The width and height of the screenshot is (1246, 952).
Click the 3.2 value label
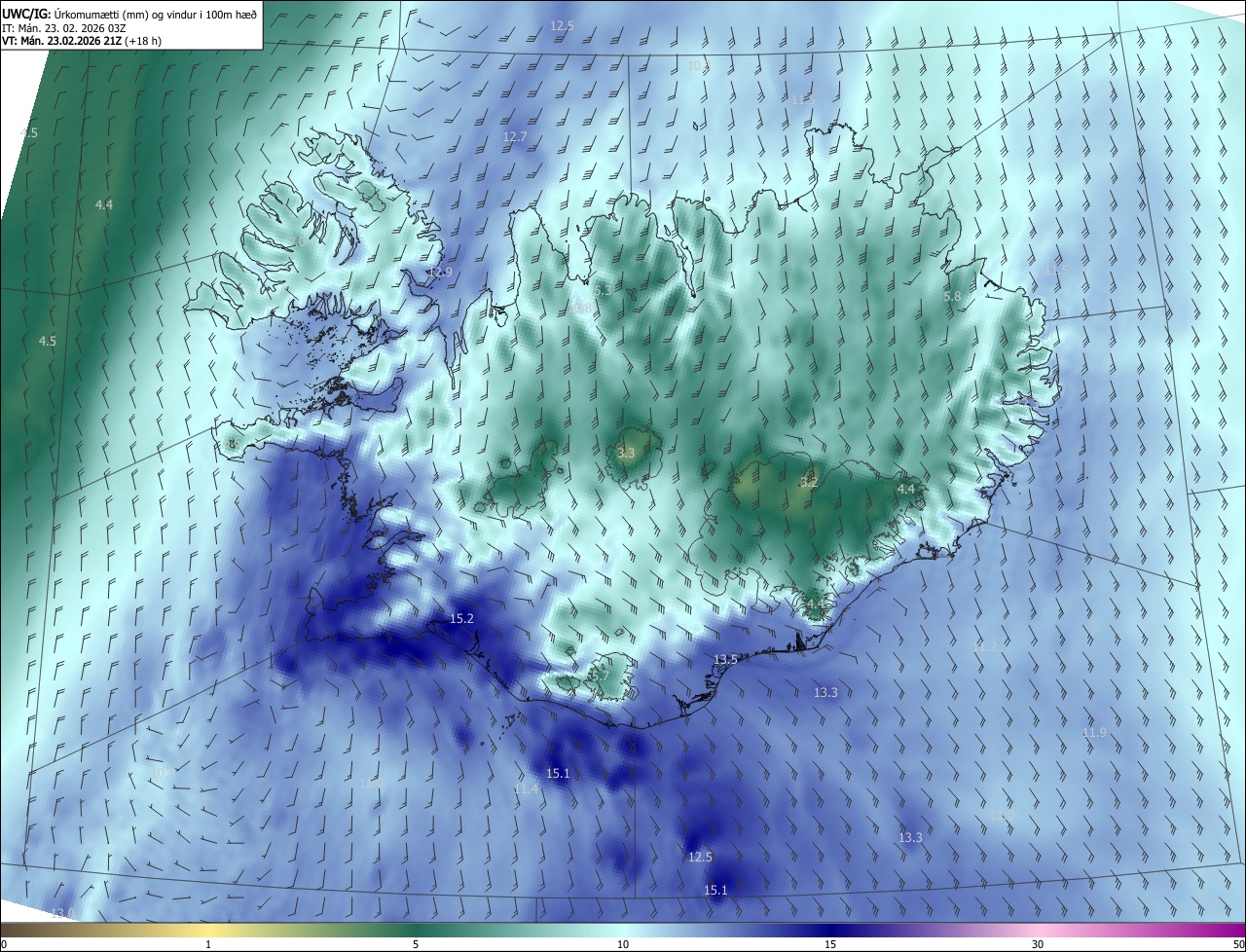809,482
